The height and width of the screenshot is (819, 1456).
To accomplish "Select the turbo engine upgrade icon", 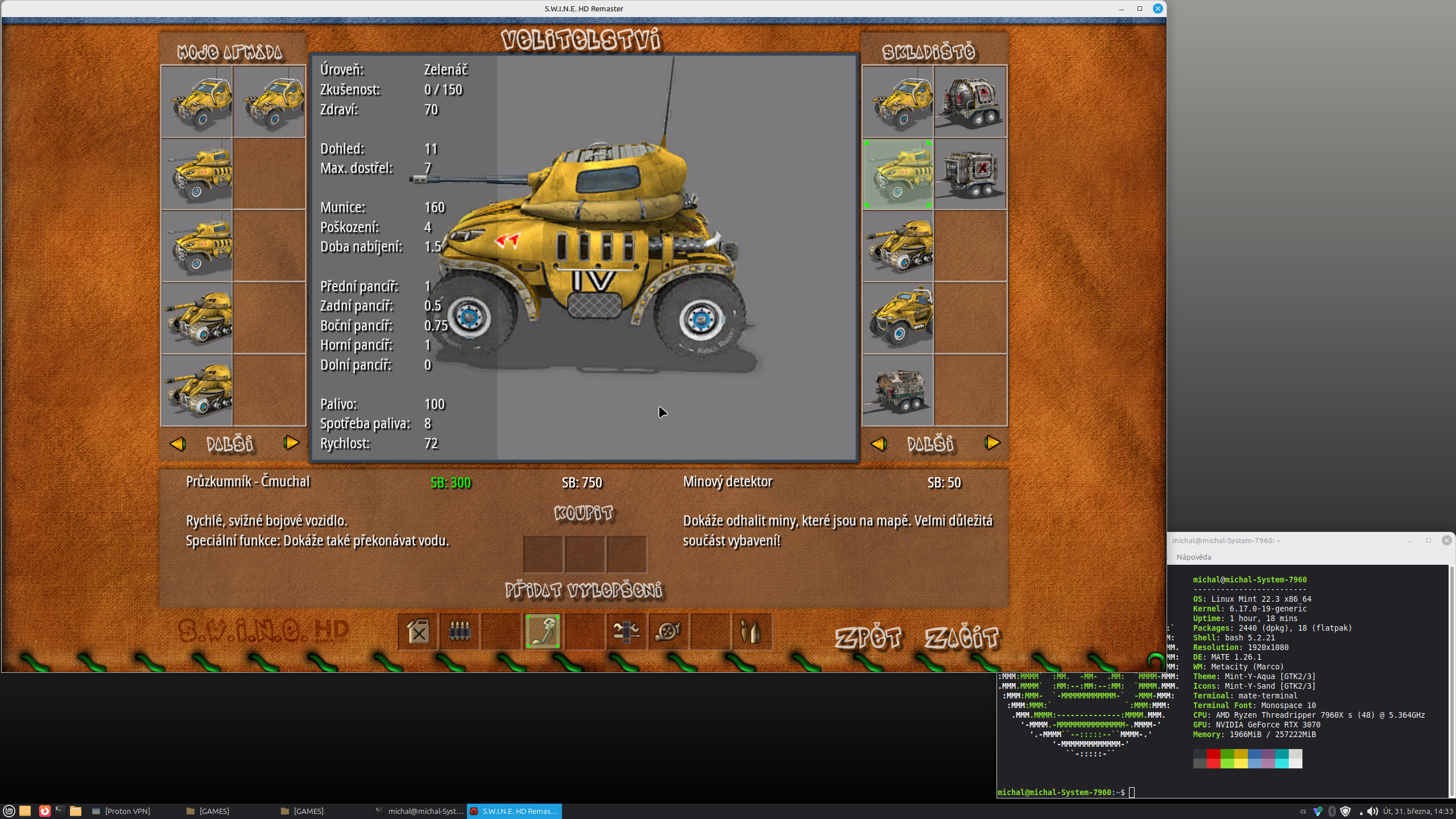I will pos(668,631).
